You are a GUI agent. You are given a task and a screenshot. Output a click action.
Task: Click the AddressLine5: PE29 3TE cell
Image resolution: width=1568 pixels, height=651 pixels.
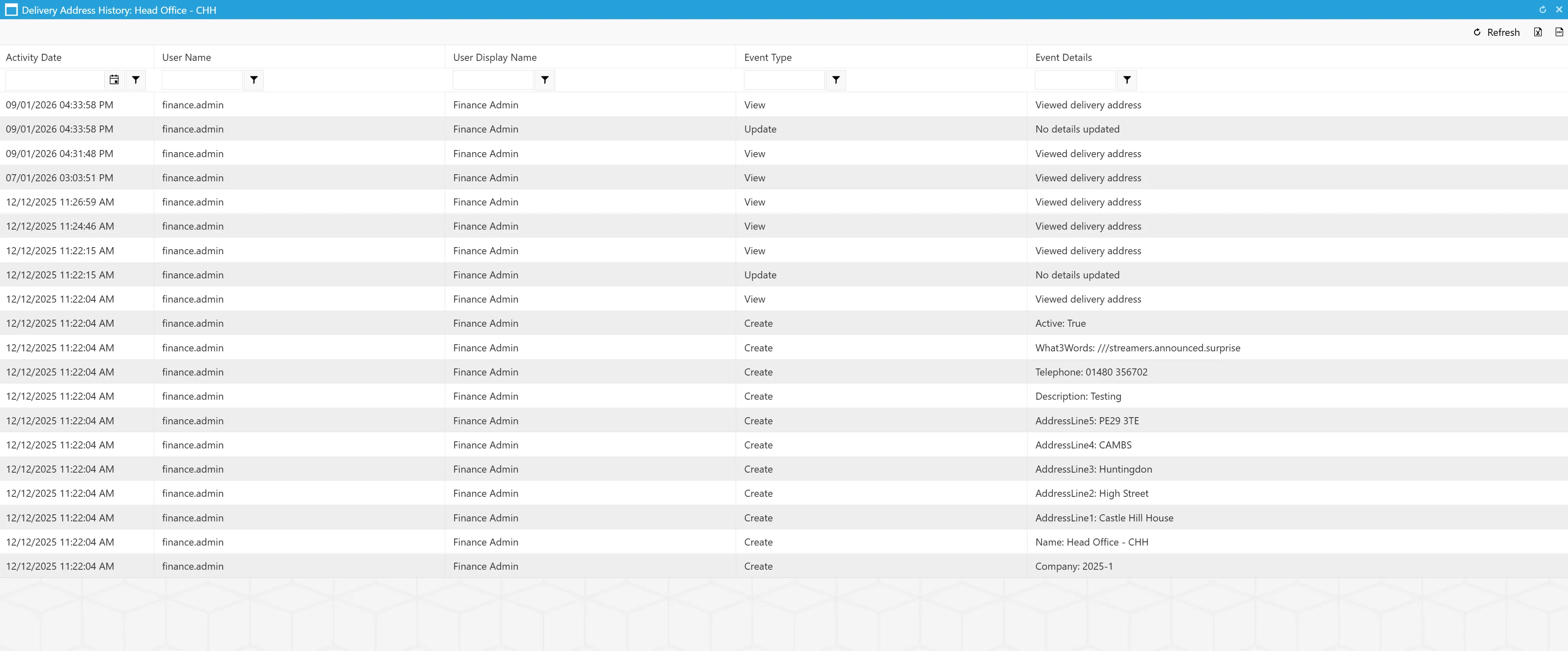coord(1297,421)
